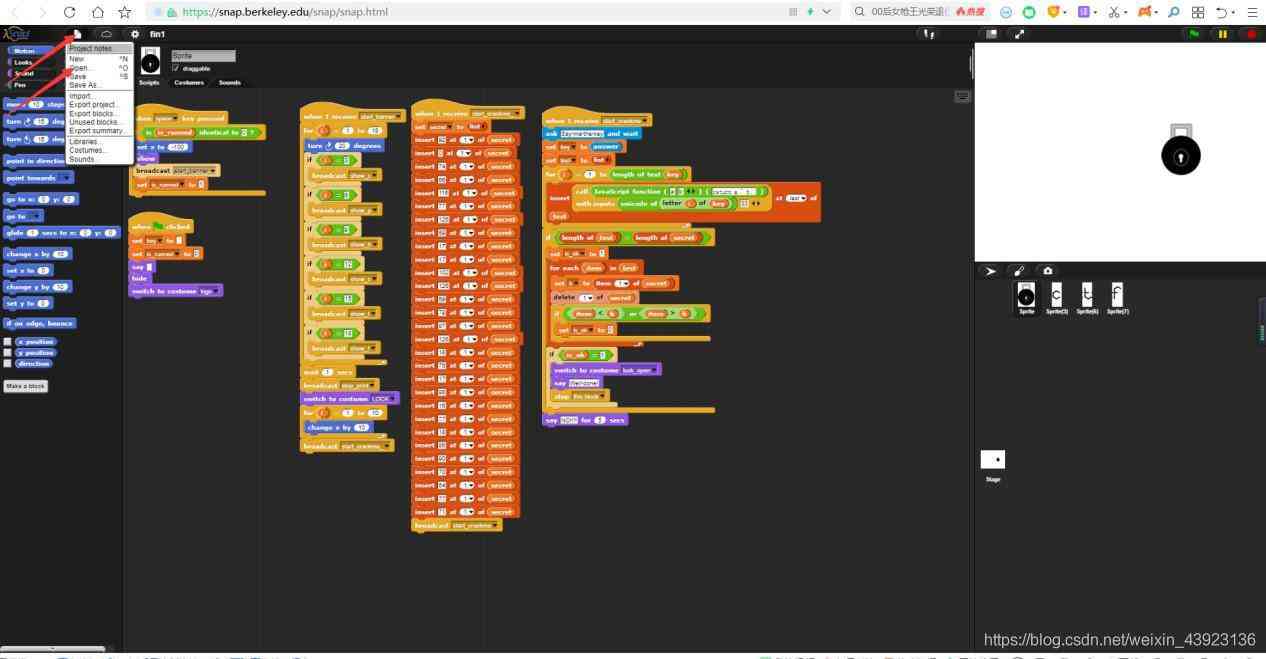Switch to the Scripts tab

click(x=148, y=82)
